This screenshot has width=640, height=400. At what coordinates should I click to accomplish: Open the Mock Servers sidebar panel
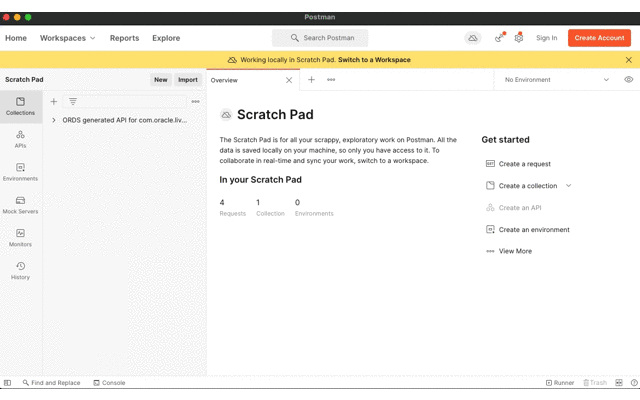pos(20,205)
